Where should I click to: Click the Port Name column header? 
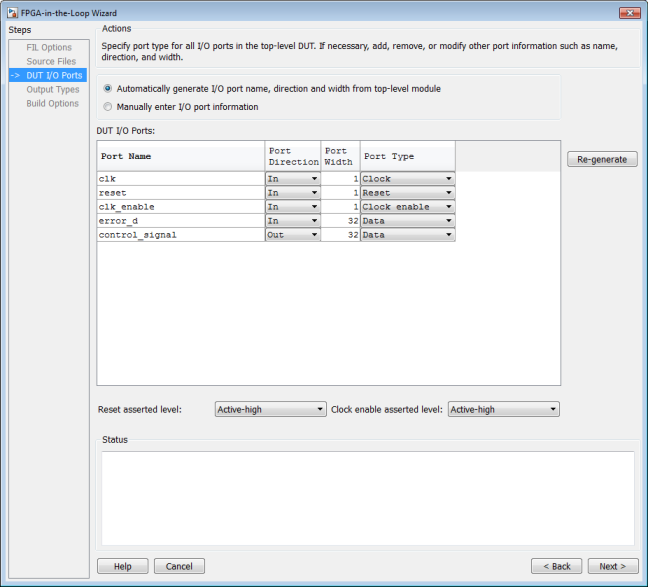(x=181, y=156)
